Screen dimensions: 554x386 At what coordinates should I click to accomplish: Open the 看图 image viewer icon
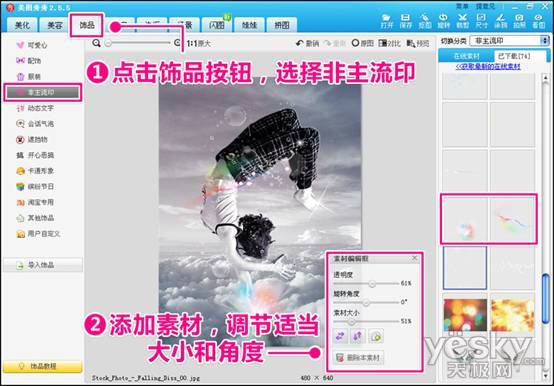coord(538,21)
